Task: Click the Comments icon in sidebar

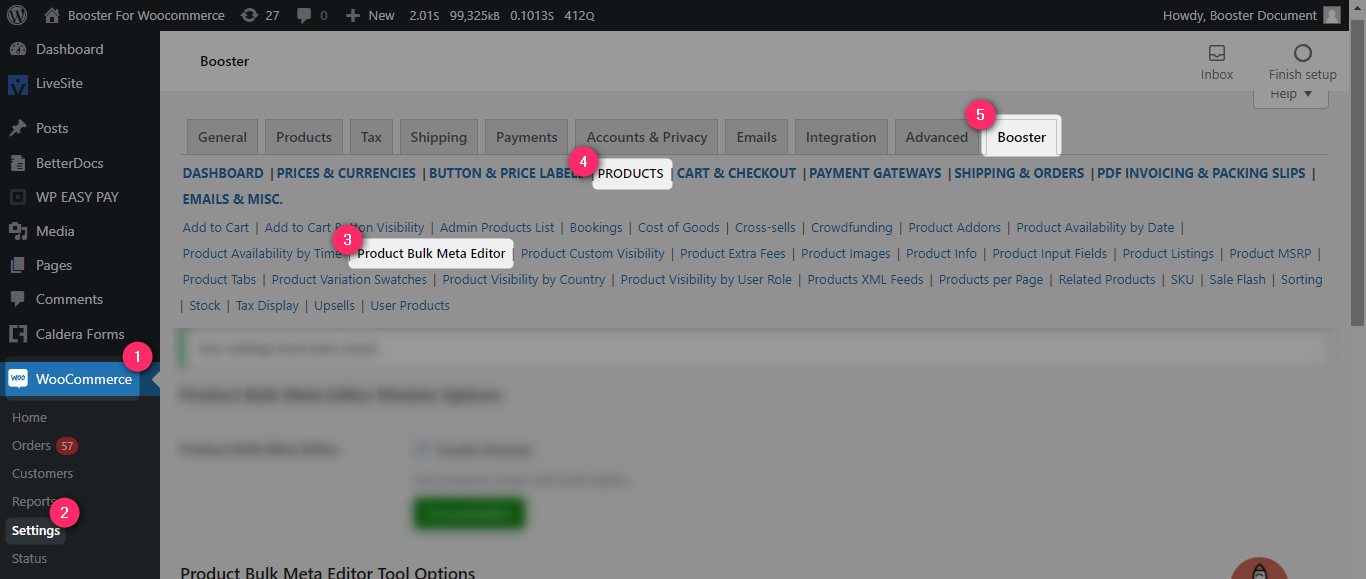Action: pyautogui.click(x=17, y=299)
